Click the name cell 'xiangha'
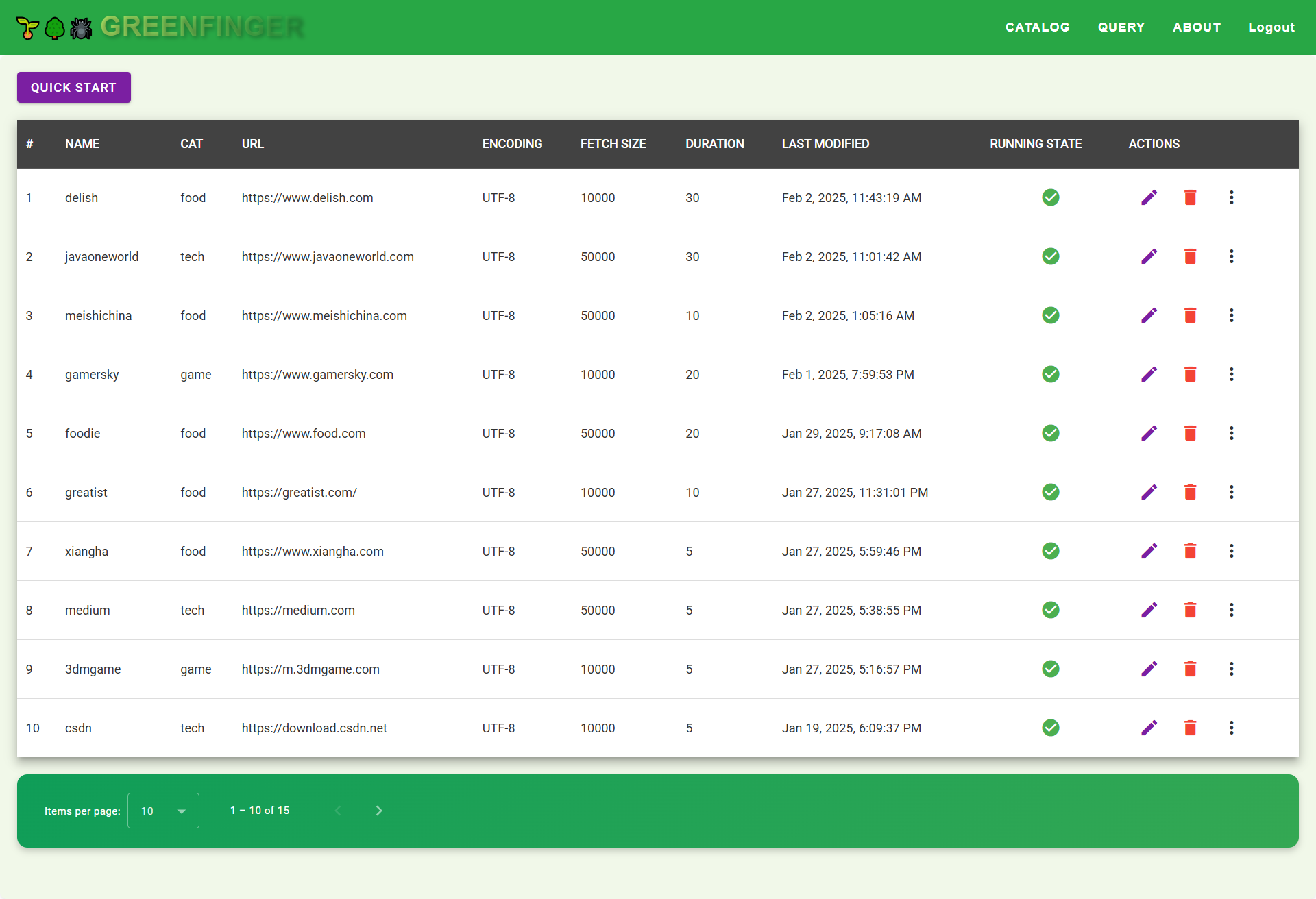 pos(86,551)
